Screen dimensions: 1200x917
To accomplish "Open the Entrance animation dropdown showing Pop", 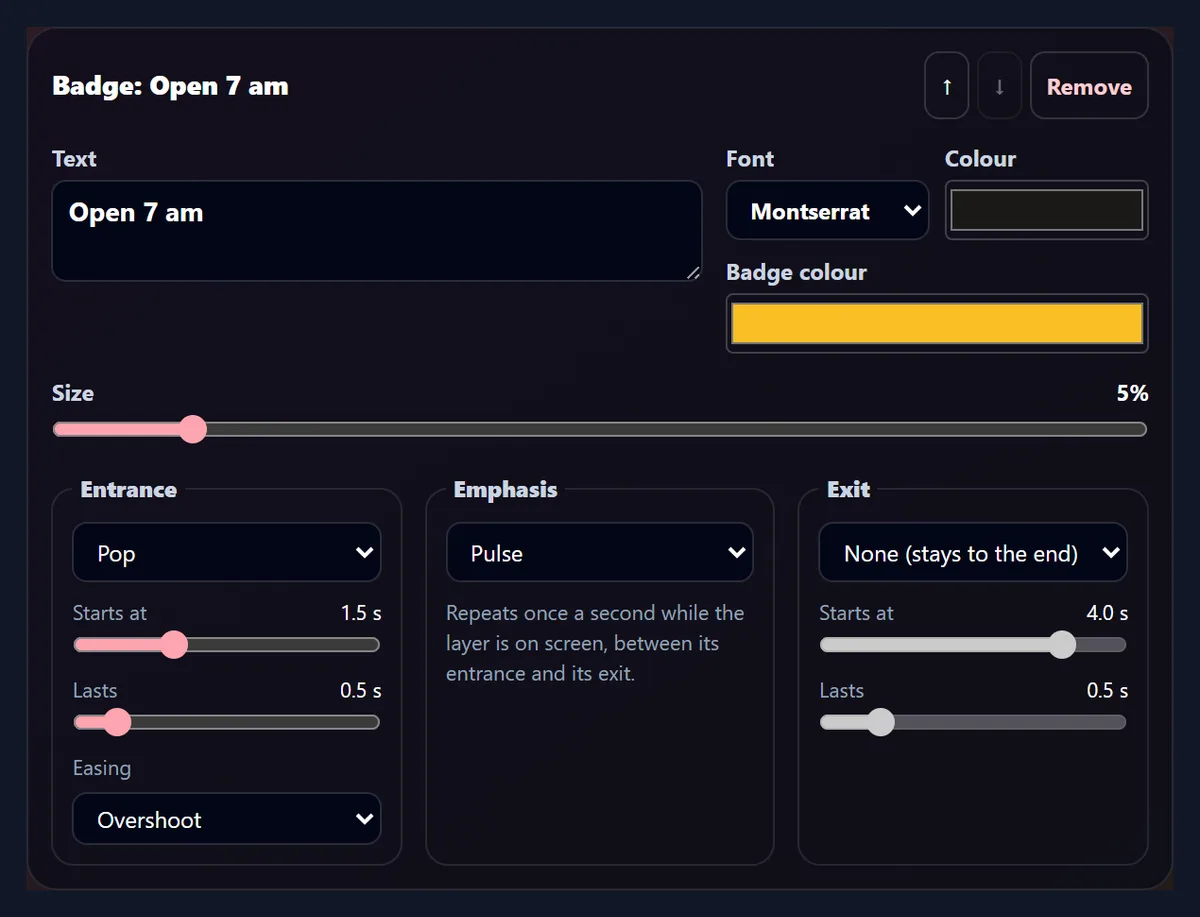I will 227,553.
